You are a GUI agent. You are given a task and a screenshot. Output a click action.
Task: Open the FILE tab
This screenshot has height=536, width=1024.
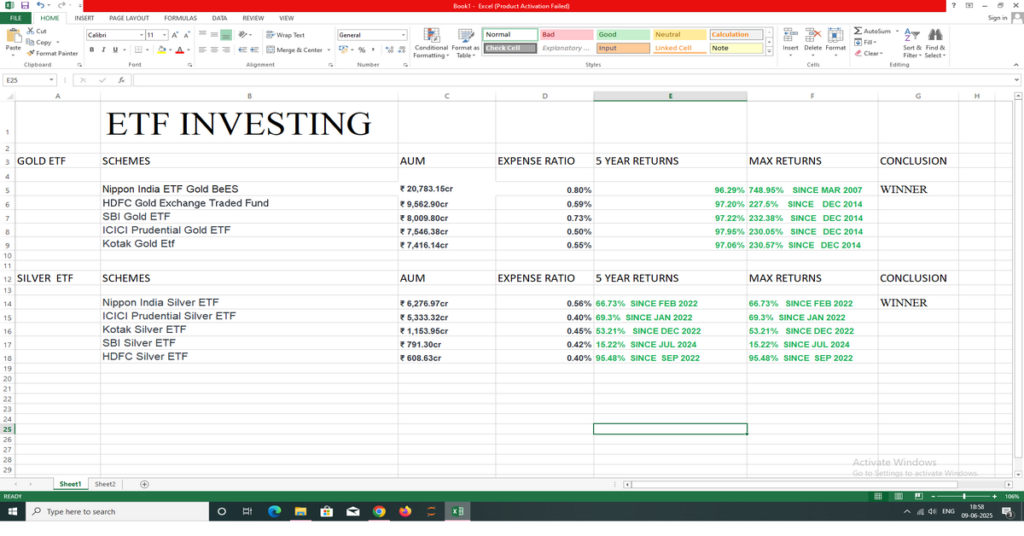pos(16,18)
